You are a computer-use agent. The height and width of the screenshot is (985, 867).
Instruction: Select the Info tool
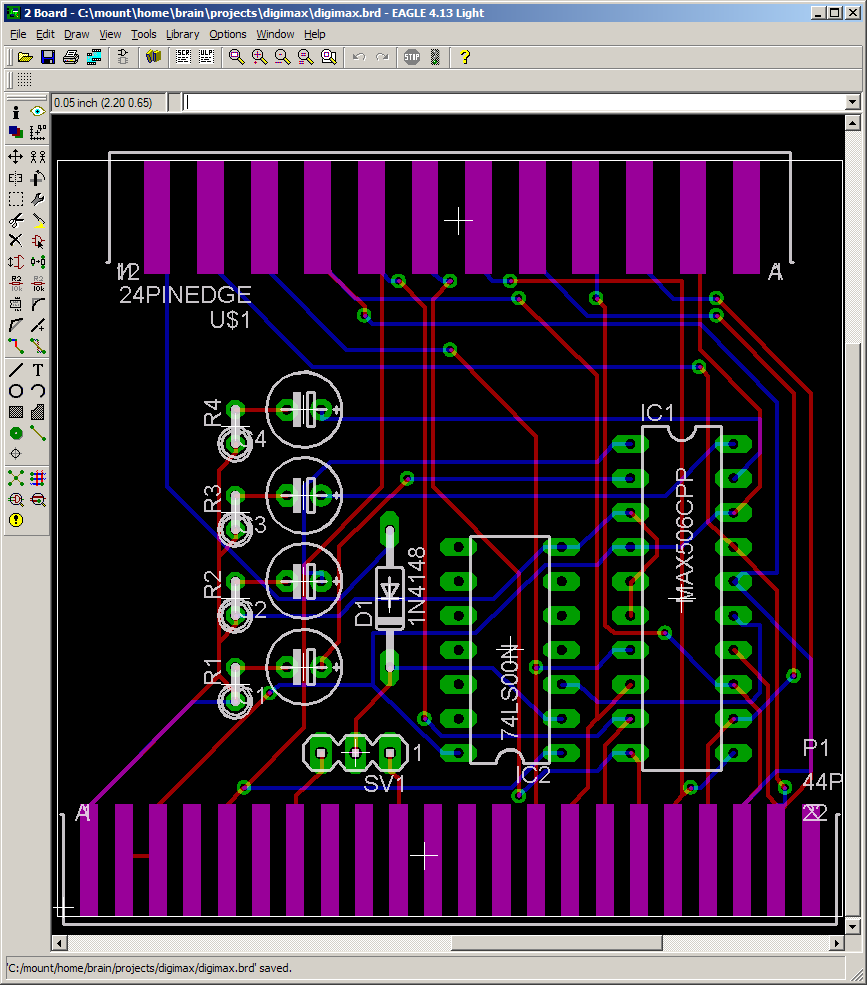pyautogui.click(x=16, y=112)
